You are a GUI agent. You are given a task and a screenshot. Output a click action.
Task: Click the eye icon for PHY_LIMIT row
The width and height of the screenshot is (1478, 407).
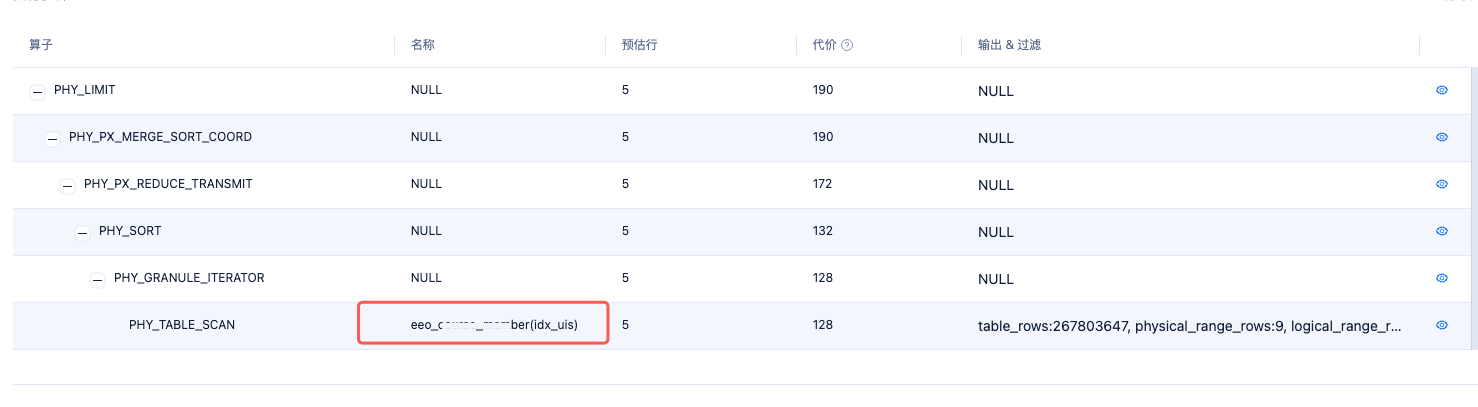tap(1442, 90)
